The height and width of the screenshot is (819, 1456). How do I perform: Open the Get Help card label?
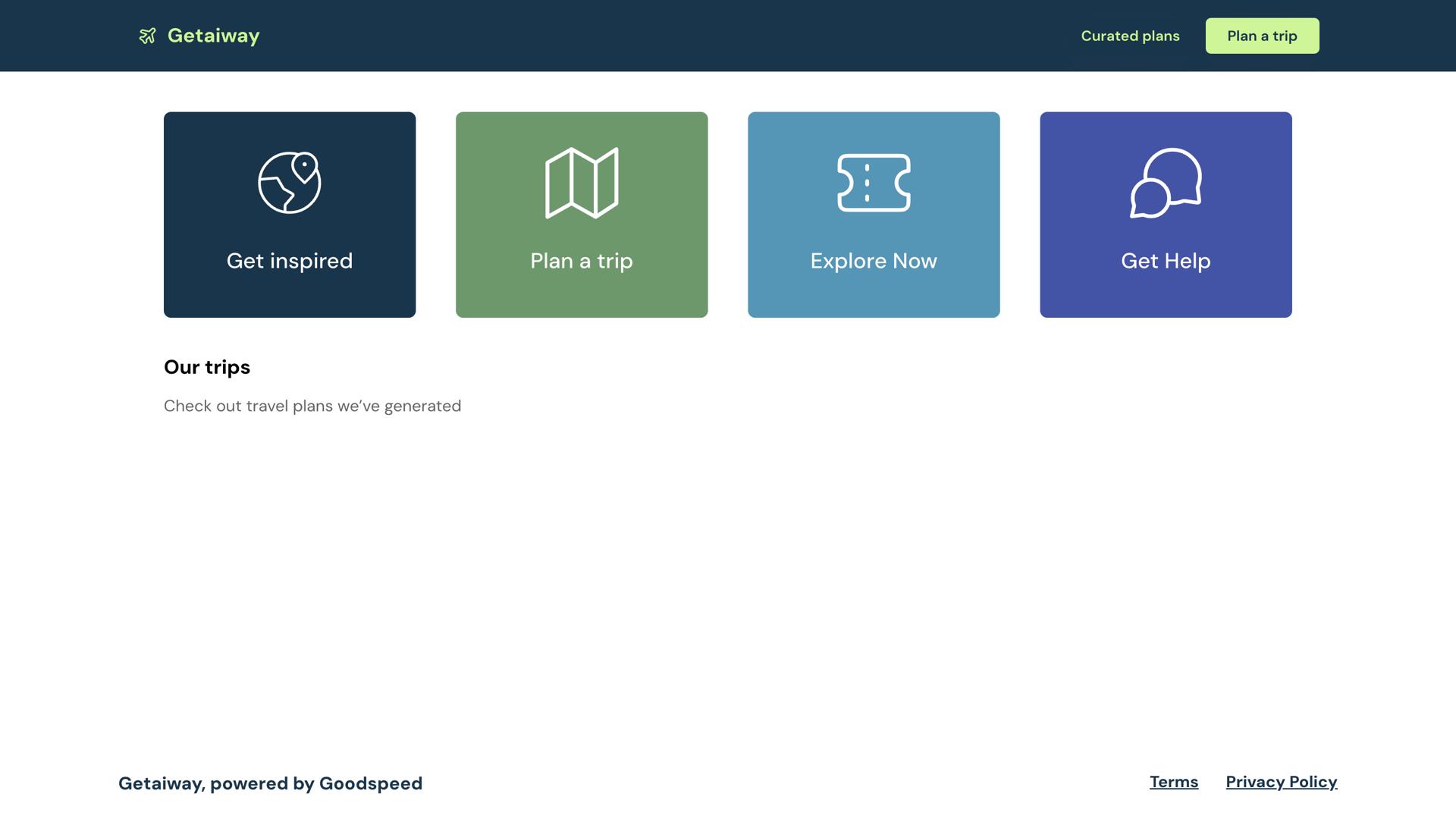click(x=1166, y=261)
